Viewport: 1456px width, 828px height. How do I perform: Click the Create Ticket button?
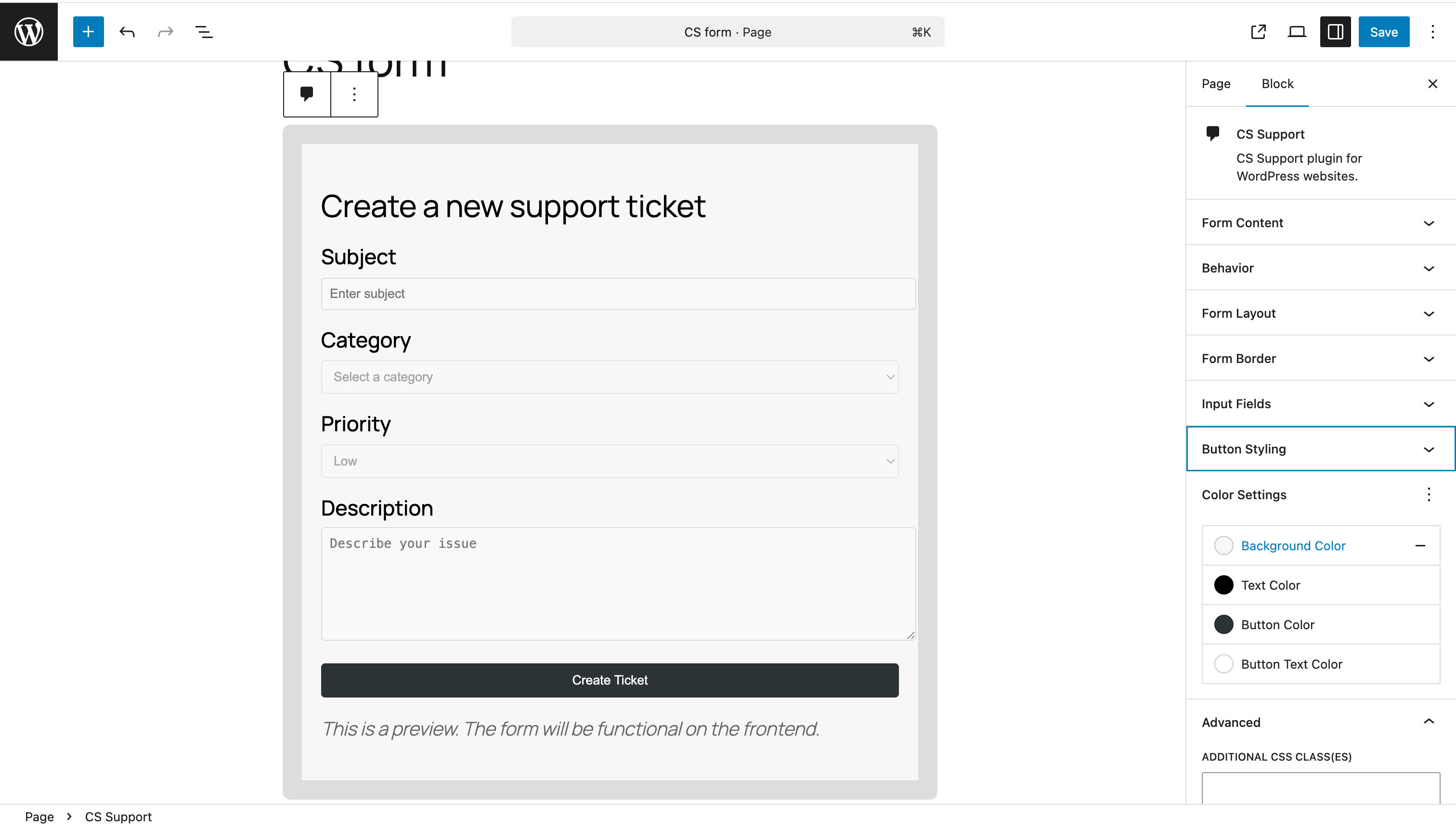[x=610, y=680]
